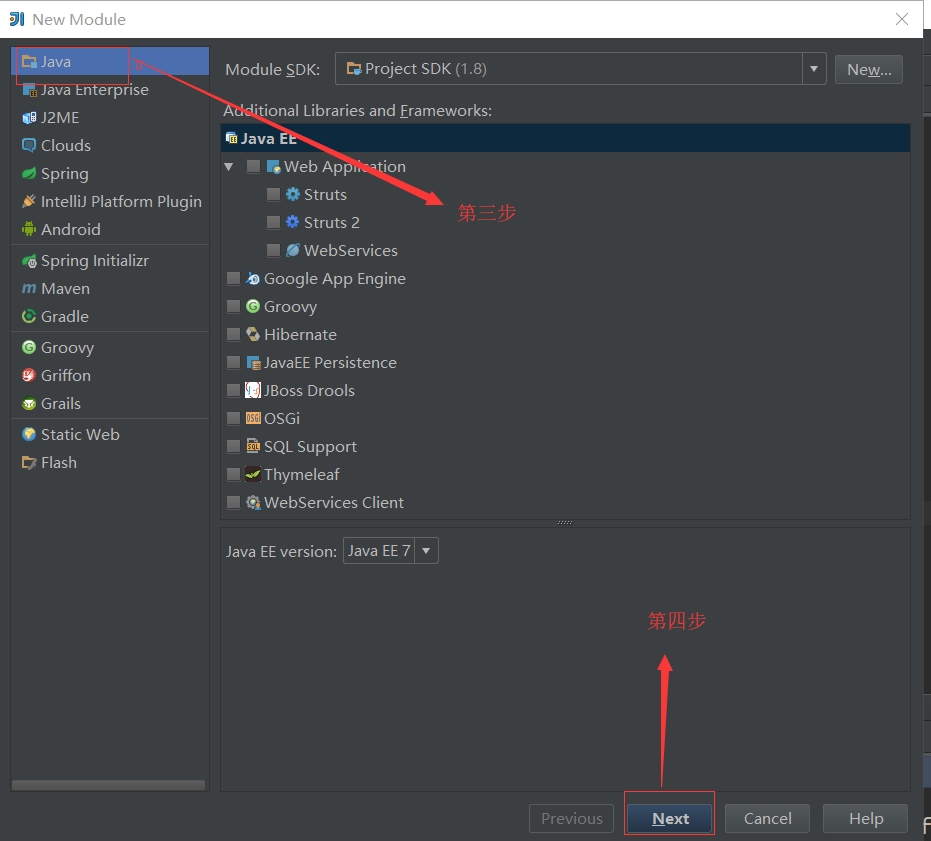Click the OSGi checkbox
Viewport: 931px width, 841px height.
click(233, 418)
